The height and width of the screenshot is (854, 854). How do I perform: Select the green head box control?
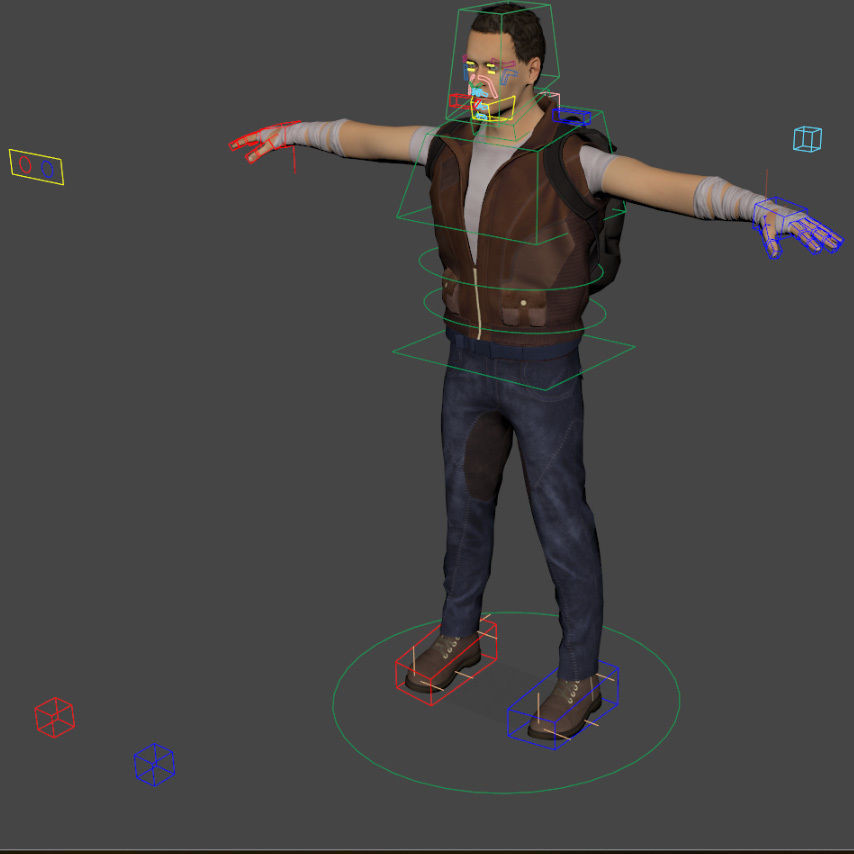pyautogui.click(x=502, y=63)
